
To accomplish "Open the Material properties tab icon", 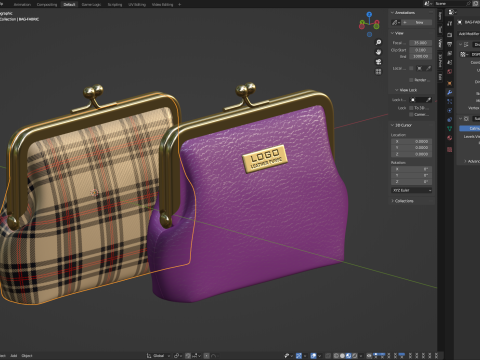I will [450, 138].
